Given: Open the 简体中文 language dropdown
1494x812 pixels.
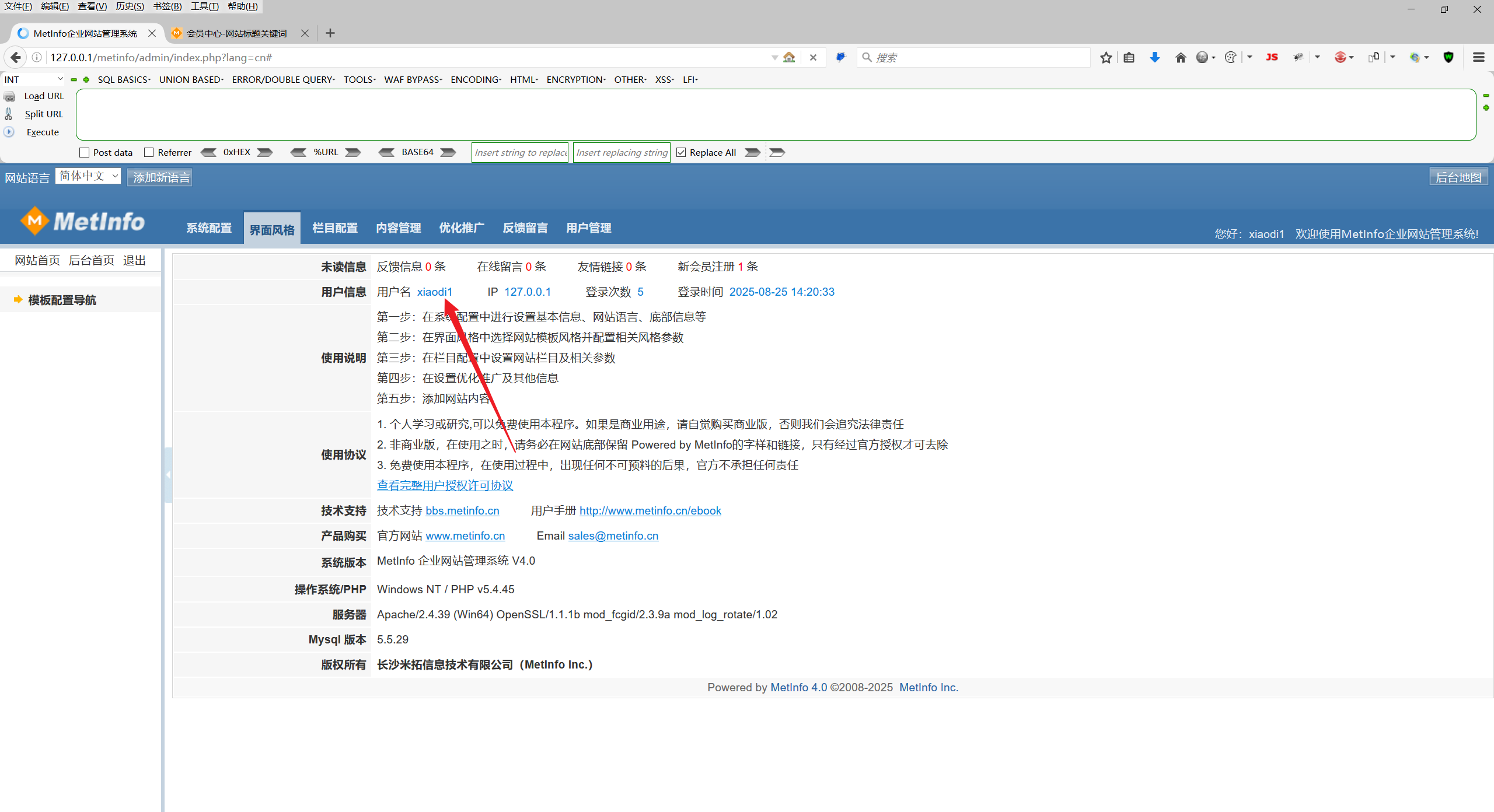Looking at the screenshot, I should point(88,176).
